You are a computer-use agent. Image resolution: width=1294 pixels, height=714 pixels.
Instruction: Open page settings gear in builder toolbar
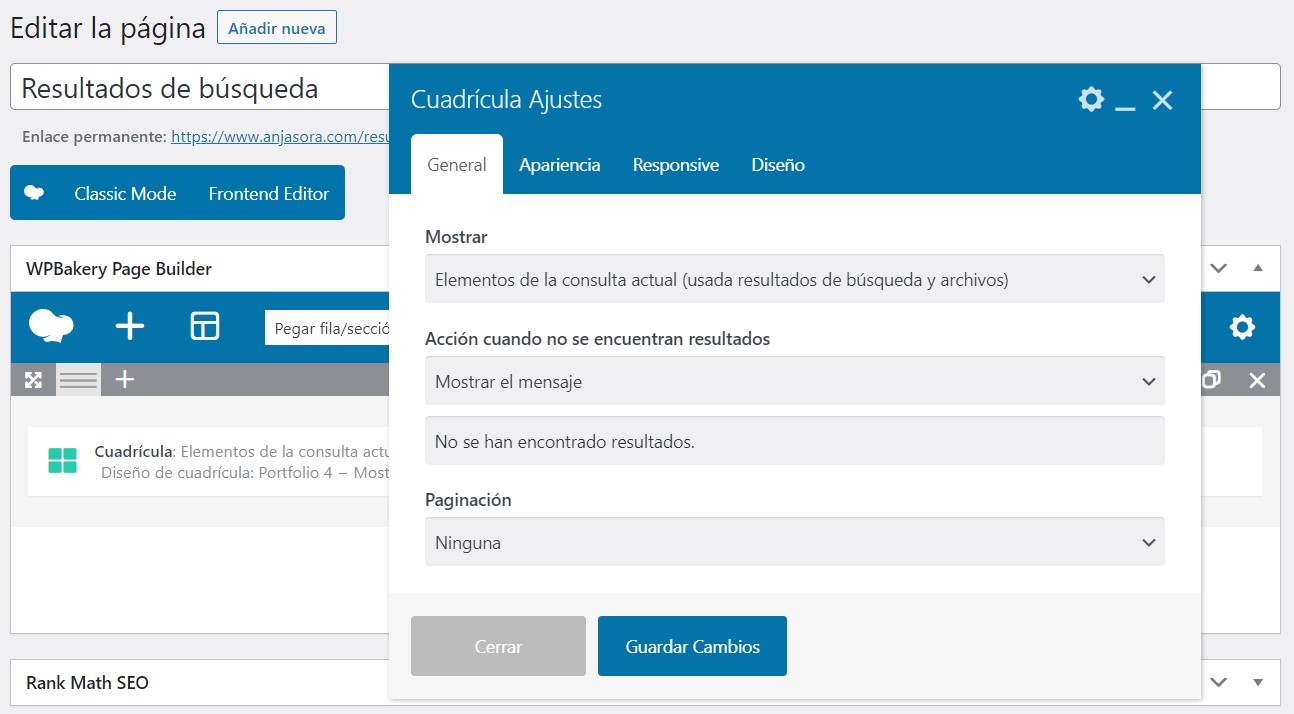pos(1242,327)
